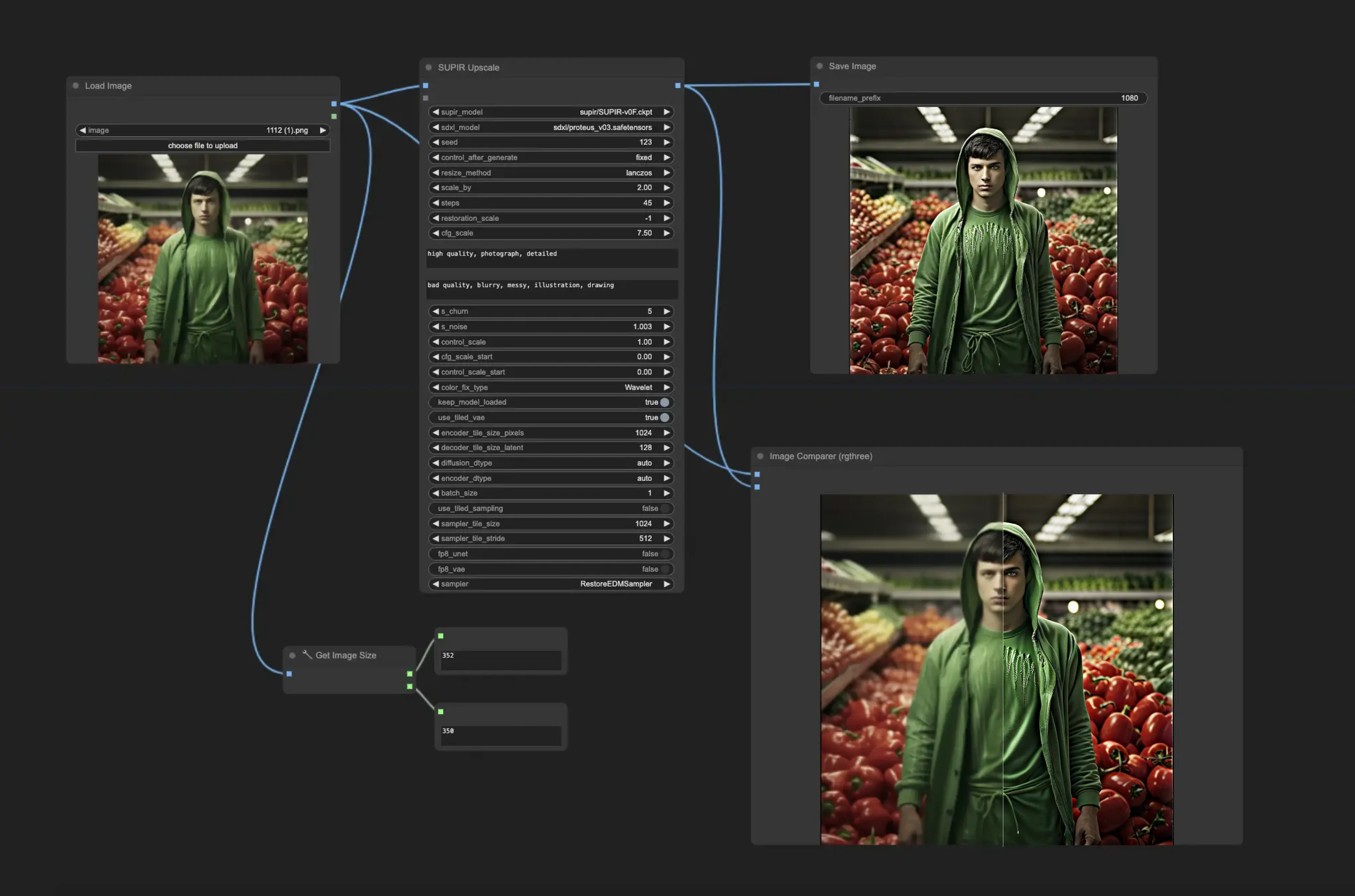Decrease s_noise with its left arrow
The width and height of the screenshot is (1355, 896).
[x=436, y=327]
